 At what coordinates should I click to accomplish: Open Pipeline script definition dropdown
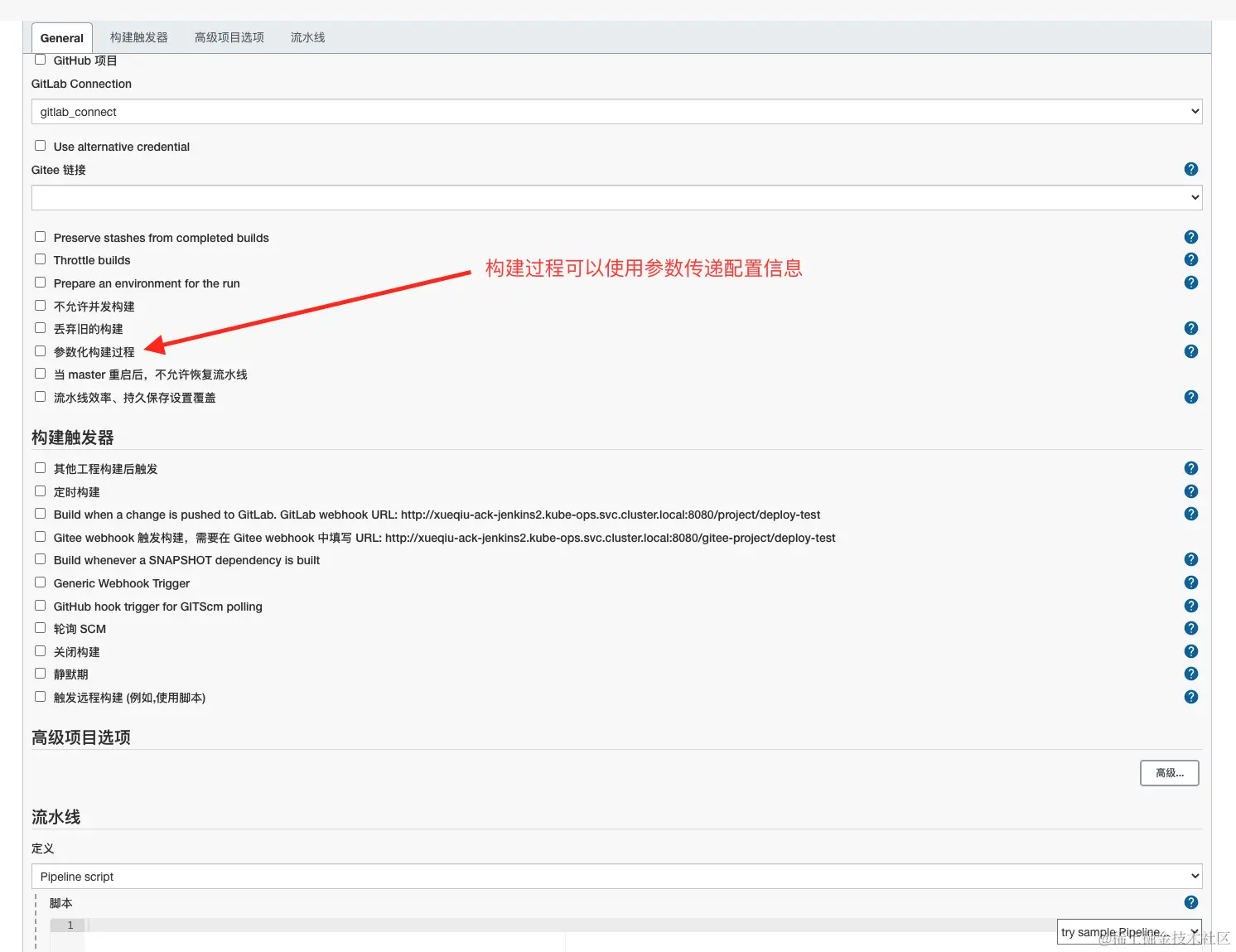[x=616, y=877]
